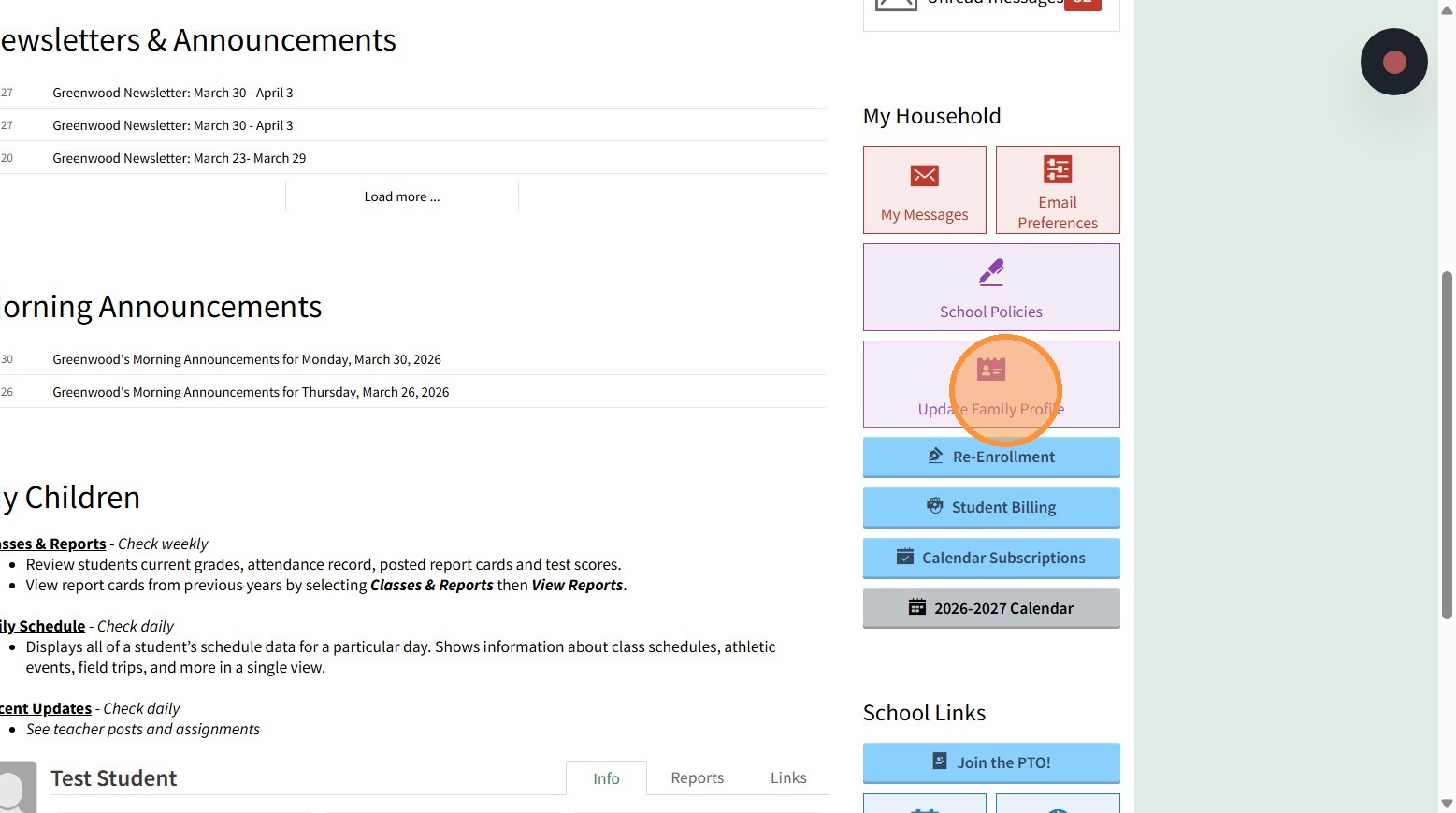This screenshot has width=1456, height=813.
Task: Click the School Policies pen icon
Action: tap(991, 272)
